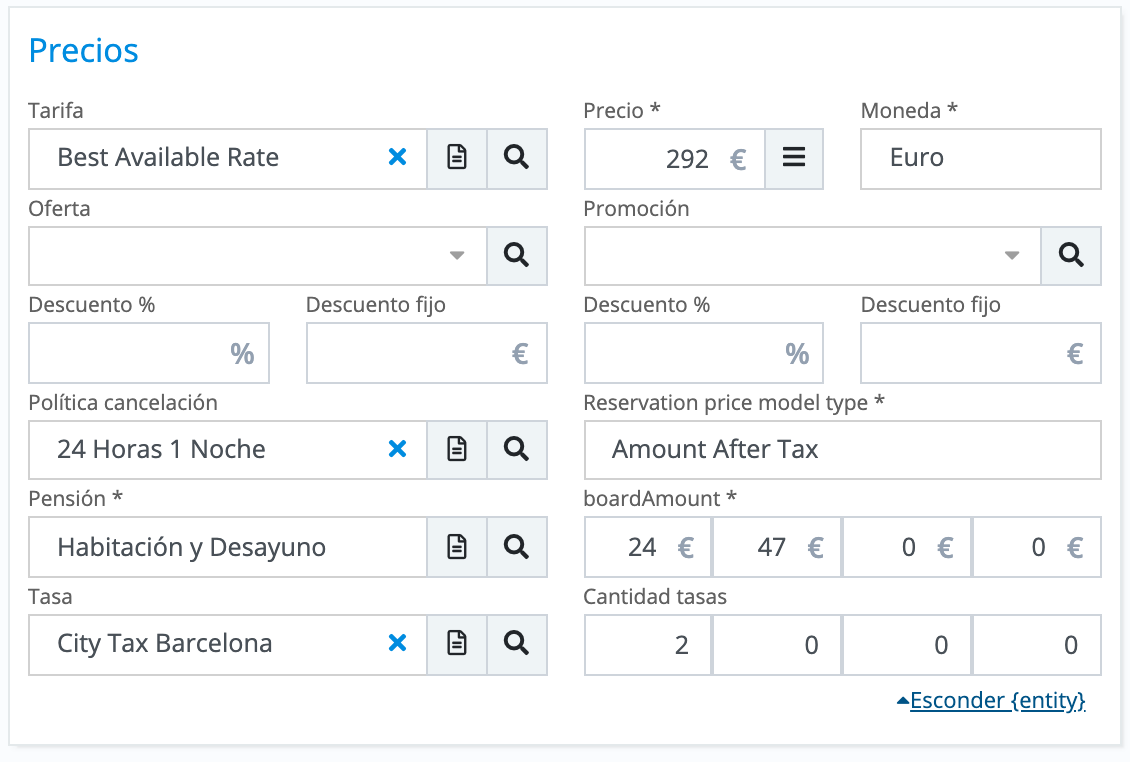The width and height of the screenshot is (1130, 762).
Task: Click the Oferta search magnifier icon
Action: (x=516, y=255)
